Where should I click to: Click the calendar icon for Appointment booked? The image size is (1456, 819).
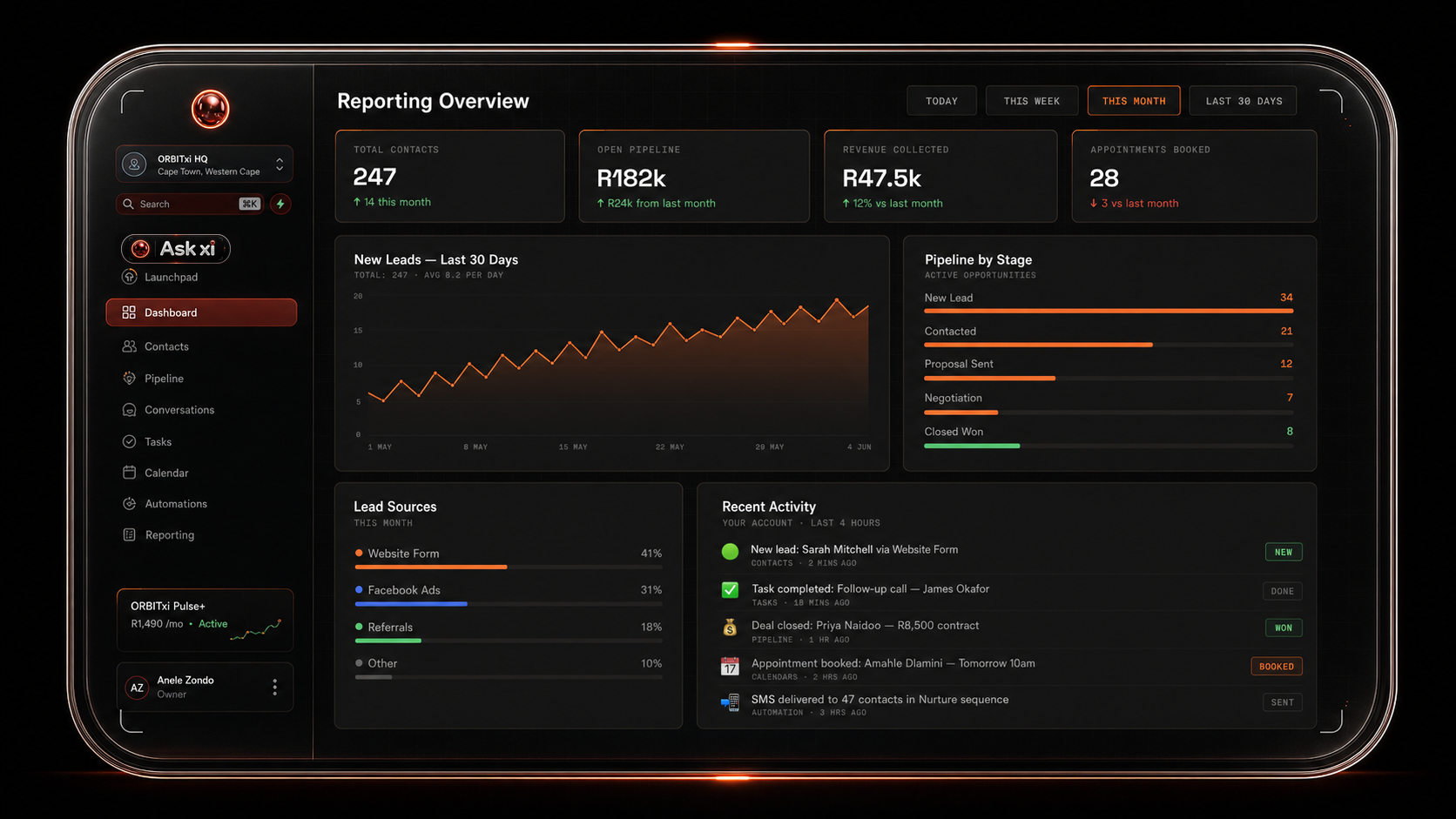coord(731,667)
